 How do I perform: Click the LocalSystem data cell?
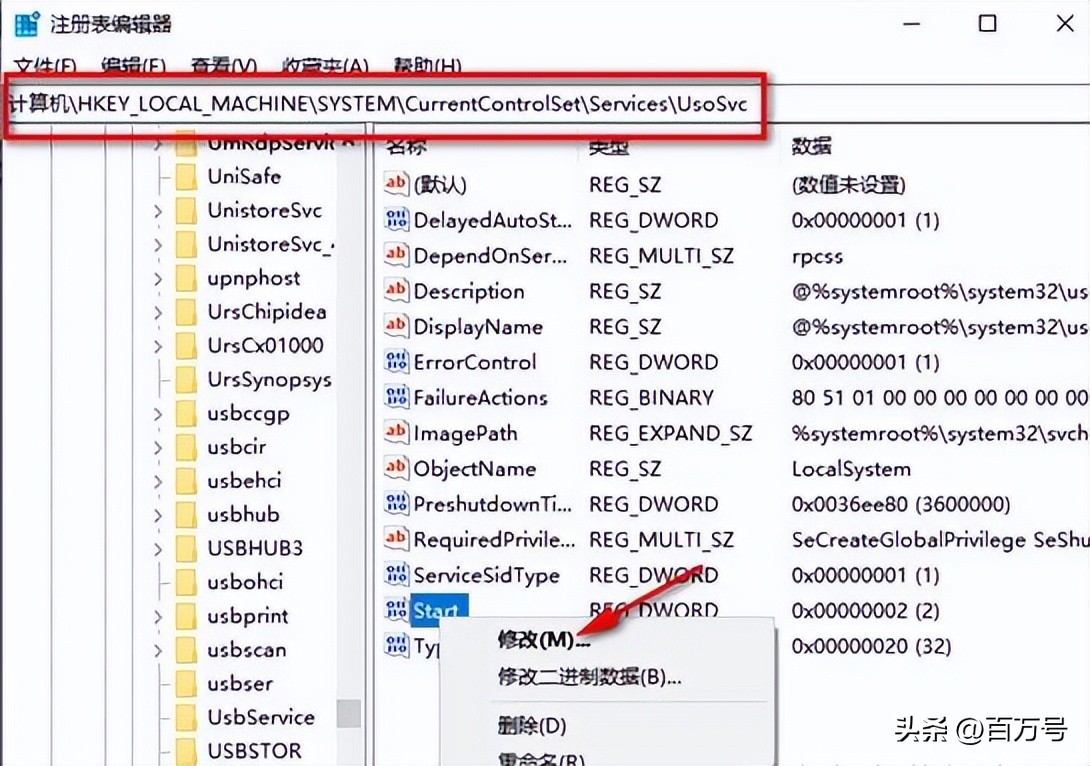(x=851, y=469)
